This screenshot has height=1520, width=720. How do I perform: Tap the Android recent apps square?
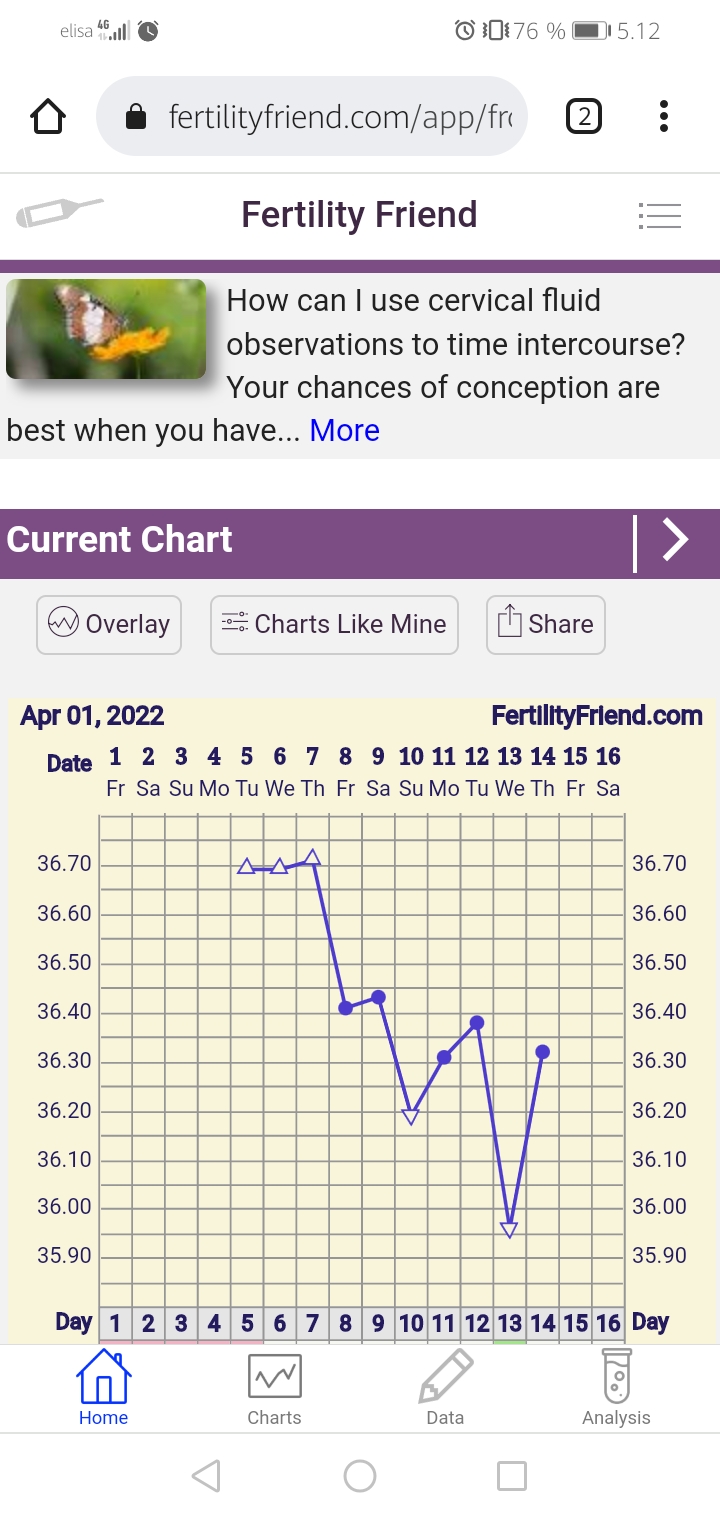coord(512,1475)
